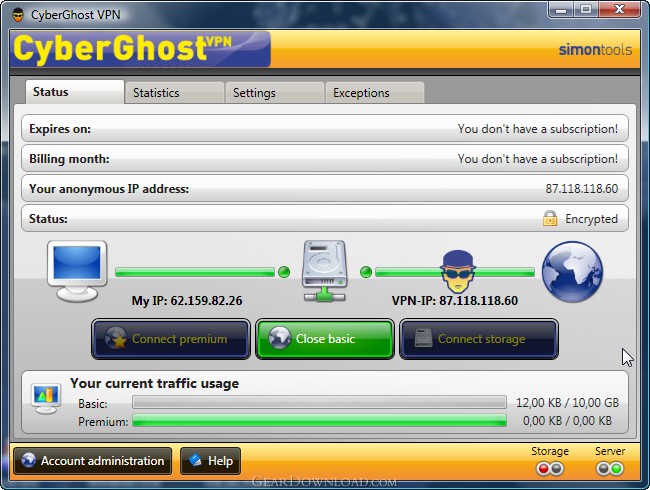Click the traffic usage chart monitor icon
The image size is (650, 490).
46,398
